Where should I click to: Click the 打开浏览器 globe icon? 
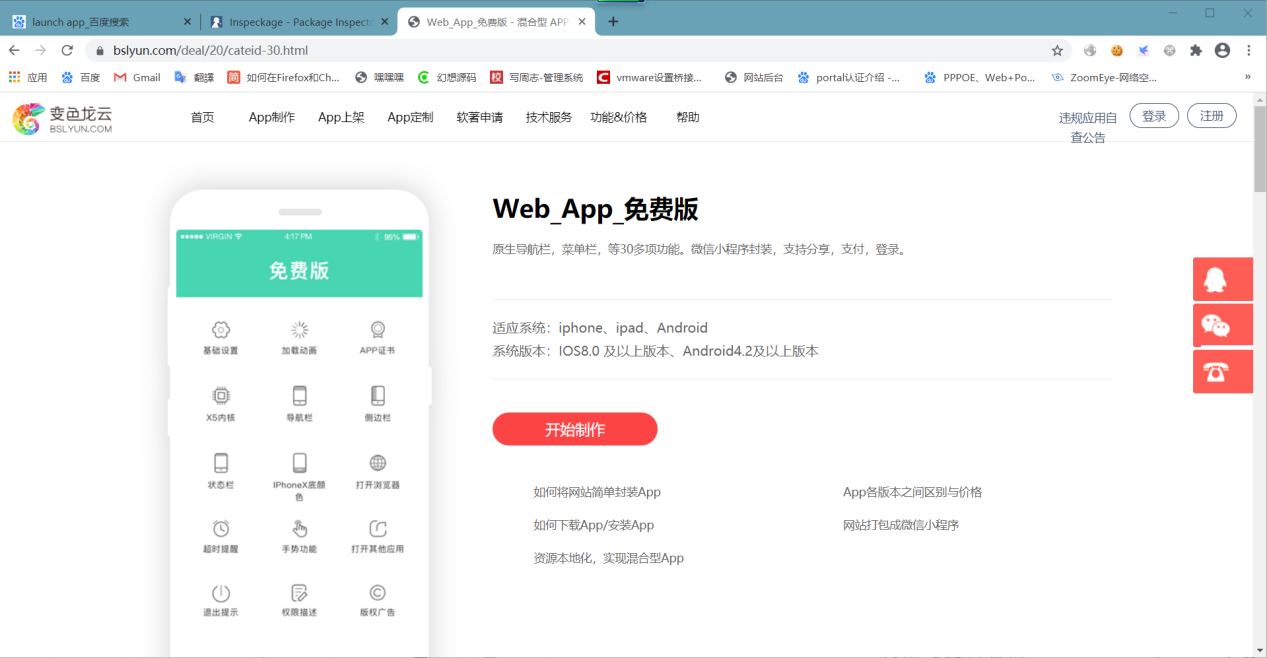[378, 463]
